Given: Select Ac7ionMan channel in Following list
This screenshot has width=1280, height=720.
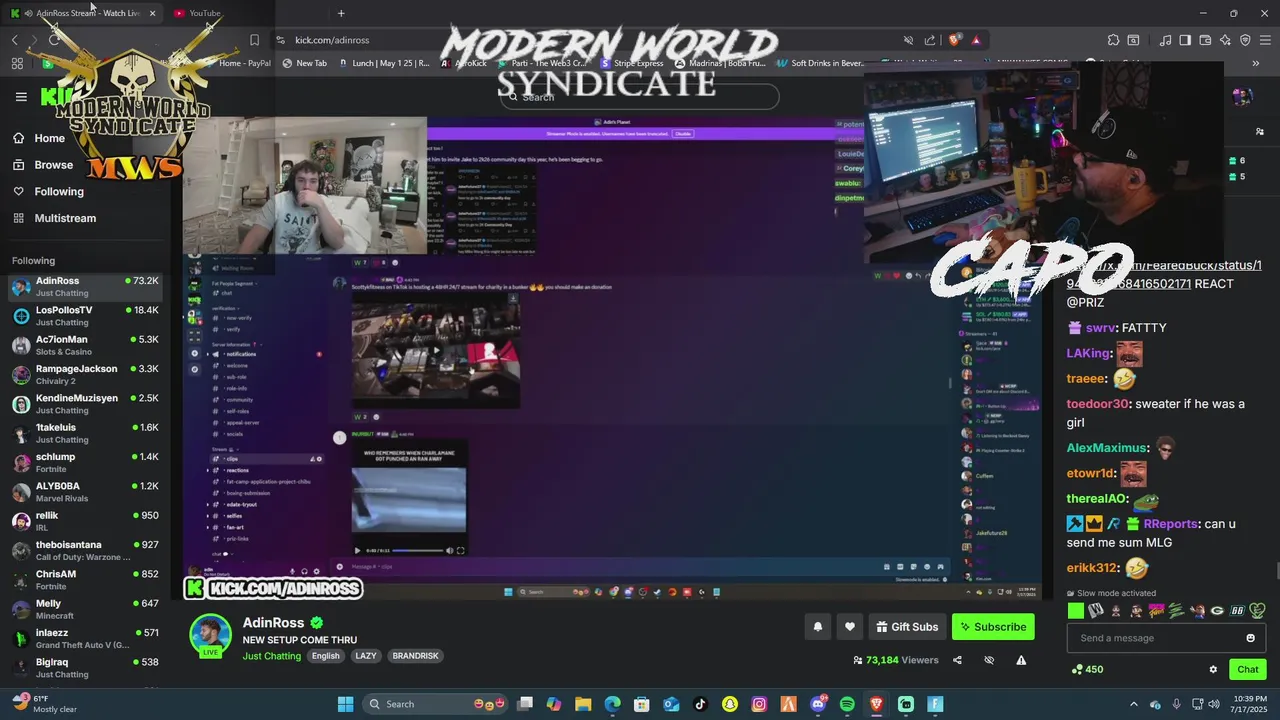Looking at the screenshot, I should click(86, 345).
